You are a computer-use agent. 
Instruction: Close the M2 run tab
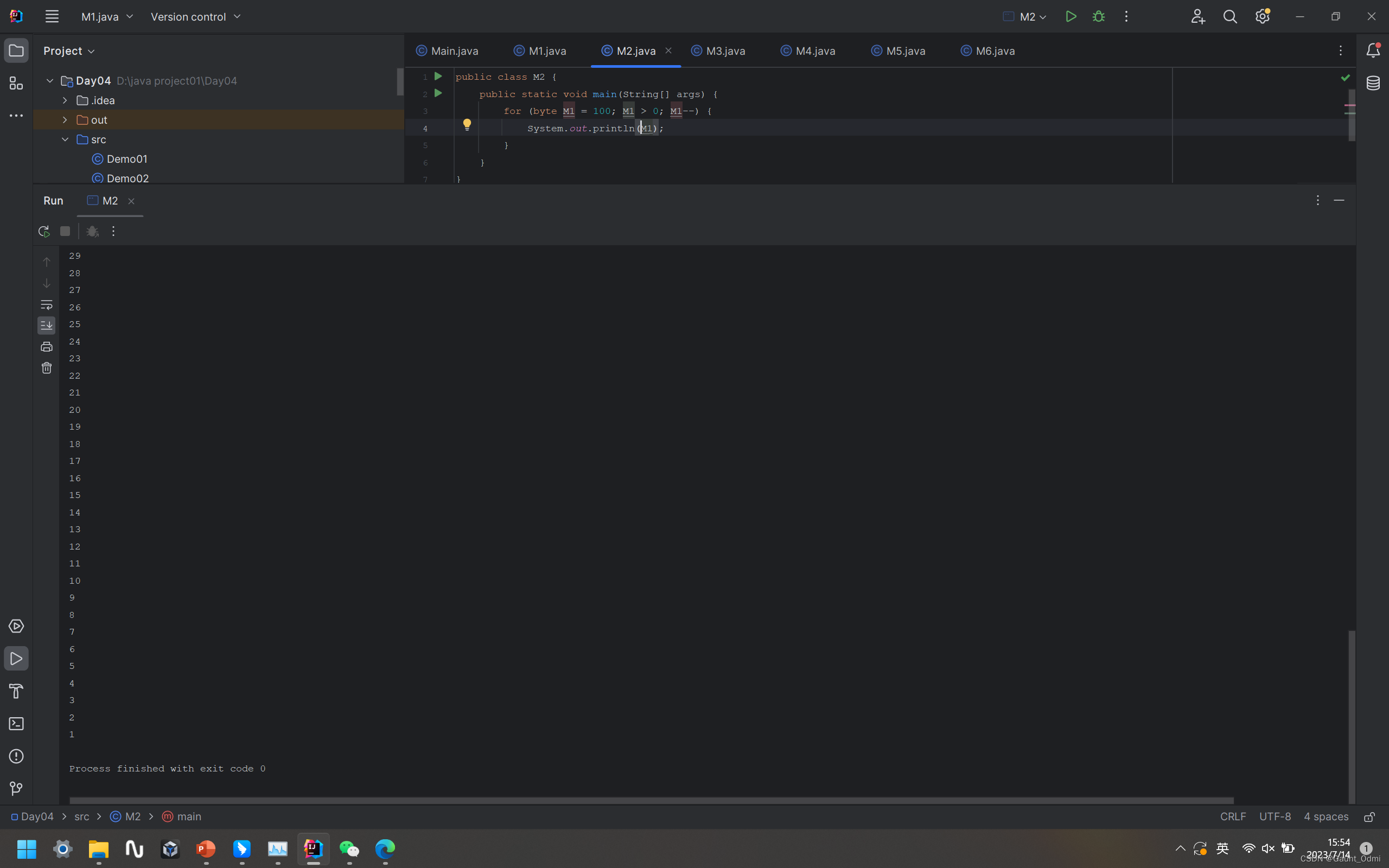click(131, 201)
